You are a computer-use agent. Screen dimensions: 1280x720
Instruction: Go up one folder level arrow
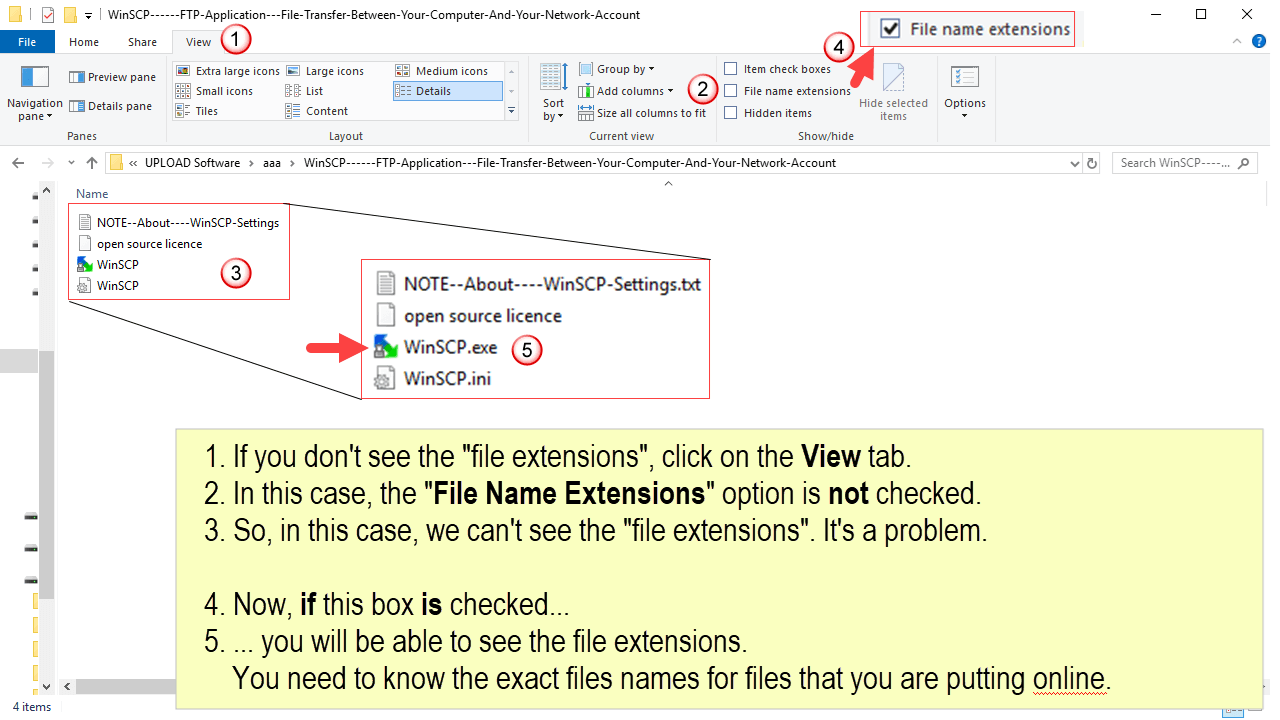pyautogui.click(x=91, y=163)
